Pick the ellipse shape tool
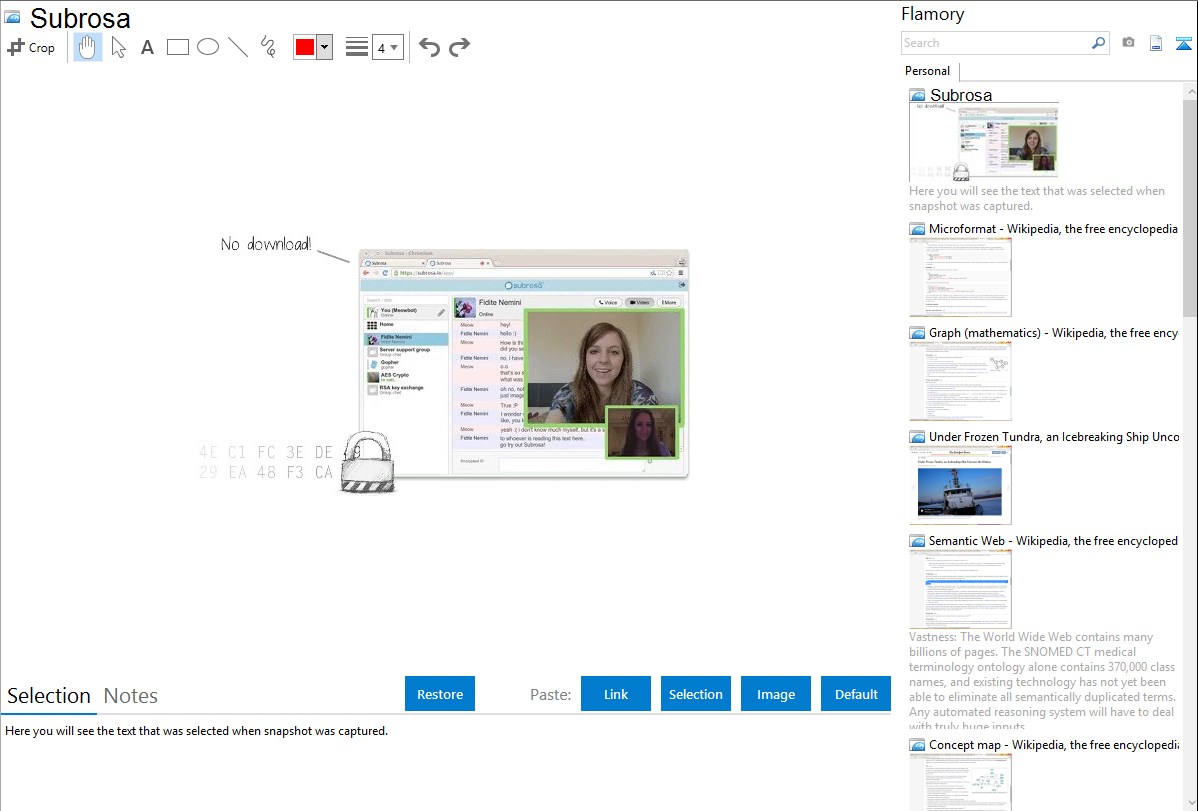Viewport: 1198px width, 811px height. click(208, 47)
